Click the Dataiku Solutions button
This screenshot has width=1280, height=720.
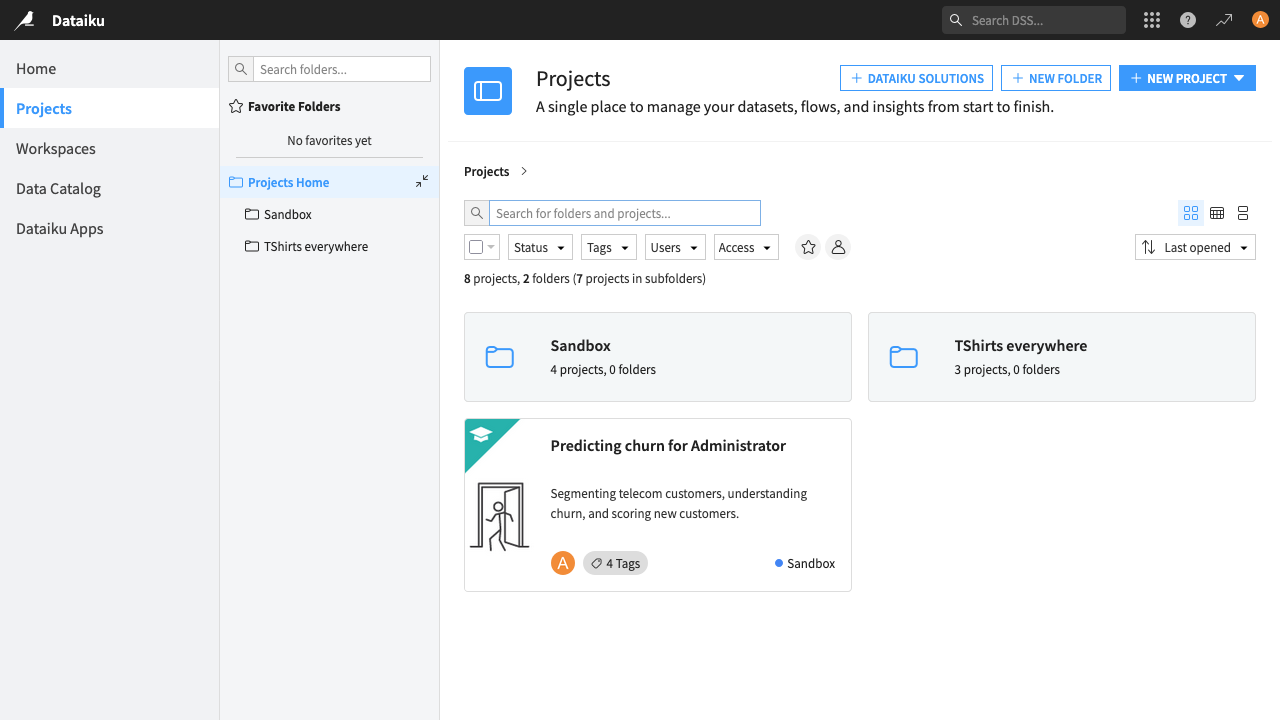916,78
